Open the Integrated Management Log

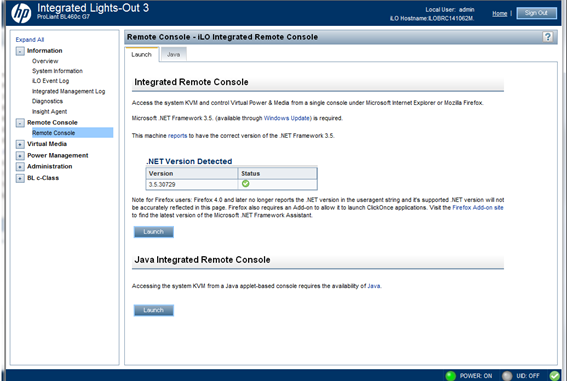[68, 91]
